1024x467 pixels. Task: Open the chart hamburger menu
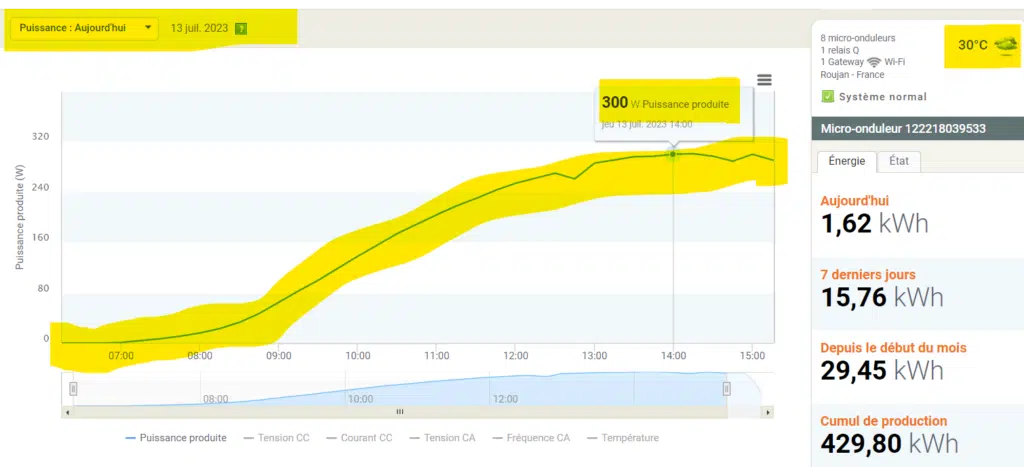[765, 80]
